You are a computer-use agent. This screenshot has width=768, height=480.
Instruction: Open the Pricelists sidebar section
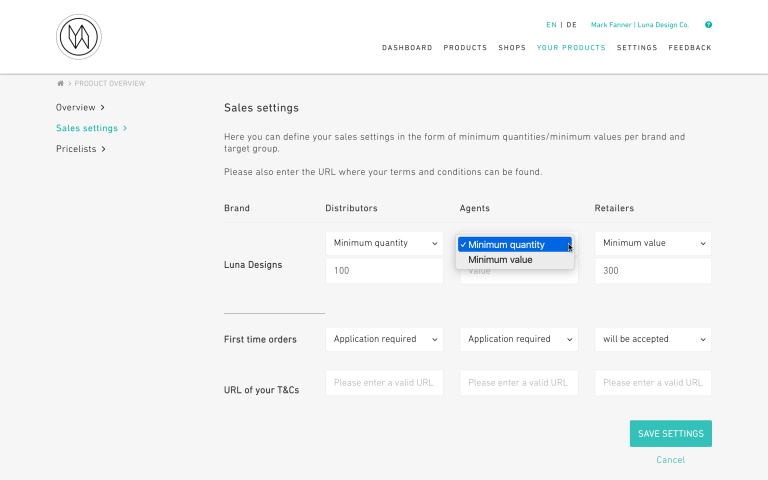click(x=81, y=148)
